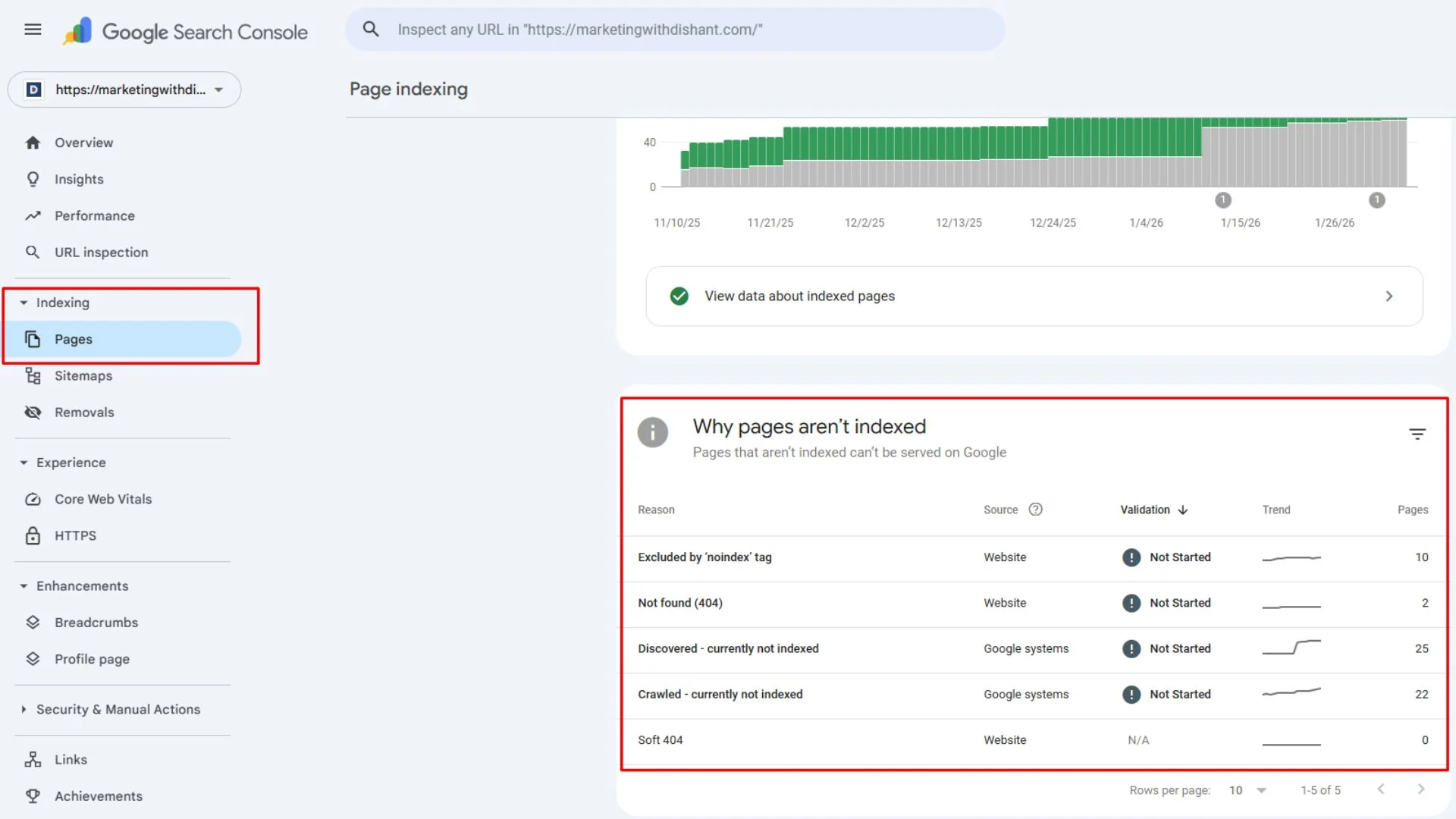Click the Core Web Vitals gauge icon

tap(33, 499)
